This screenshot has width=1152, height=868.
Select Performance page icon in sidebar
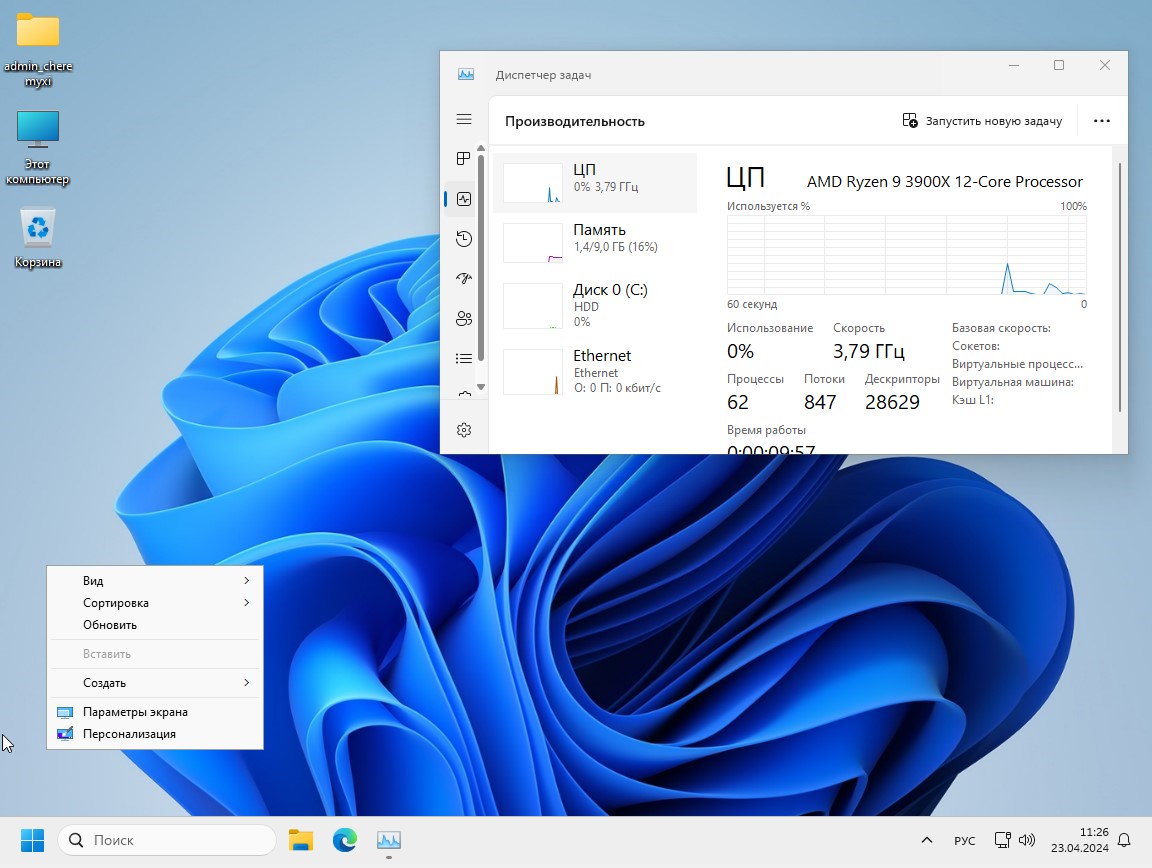tap(464, 199)
